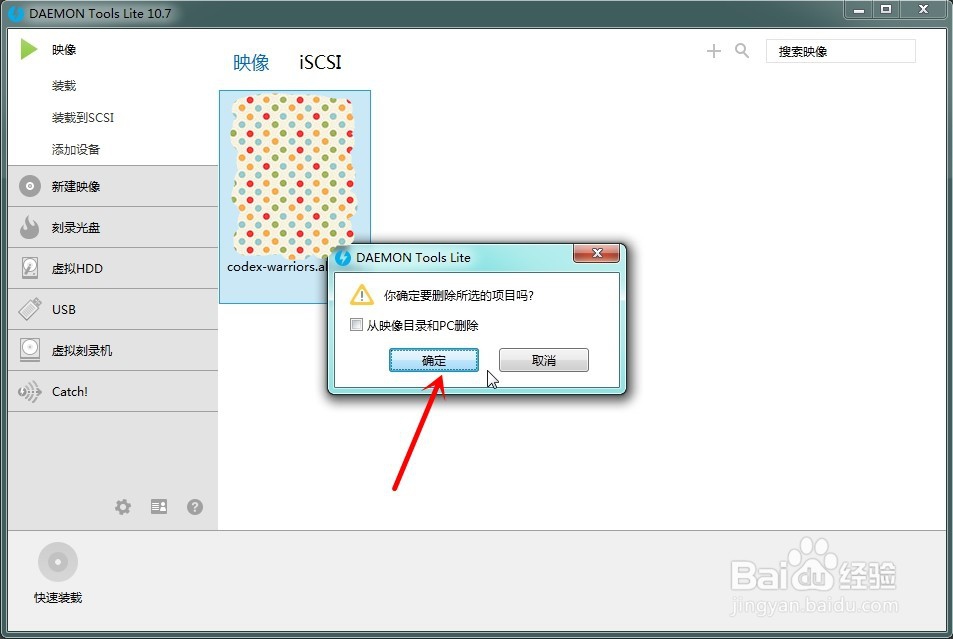Close the DAEMON Tools Lite dialog
953x639 pixels.
(596, 254)
